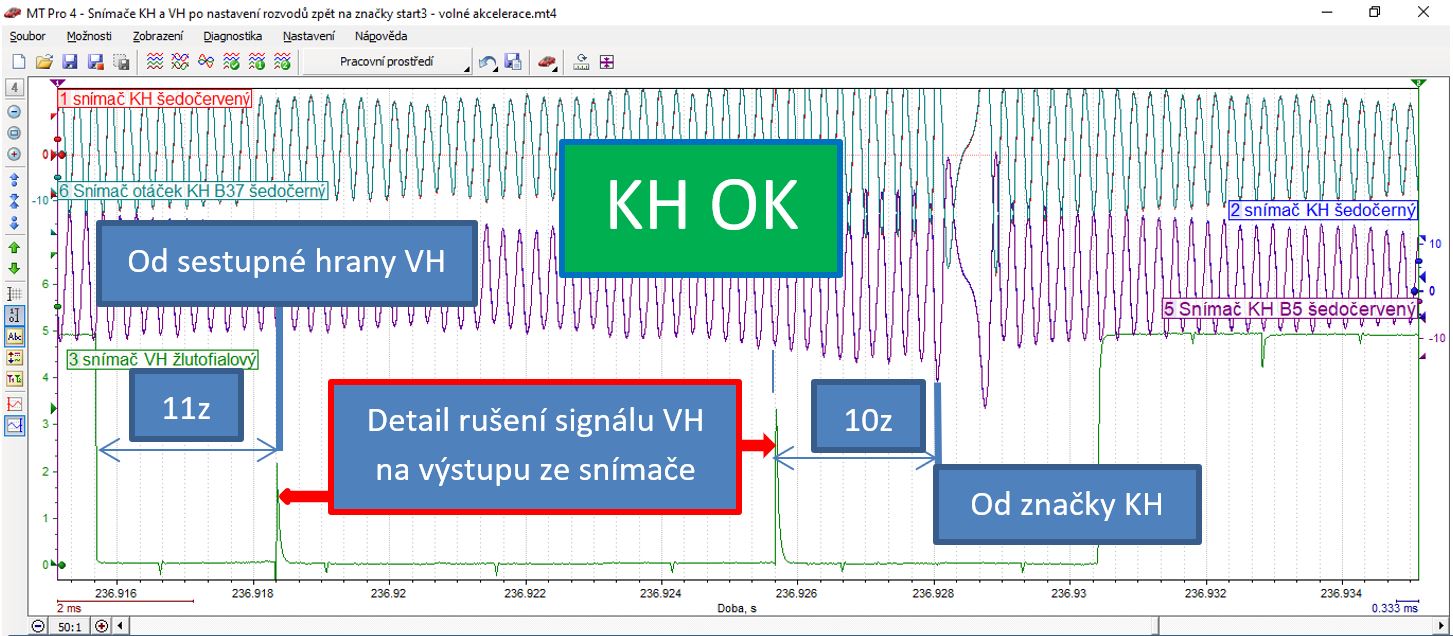Create a new measurement file

click(18, 62)
